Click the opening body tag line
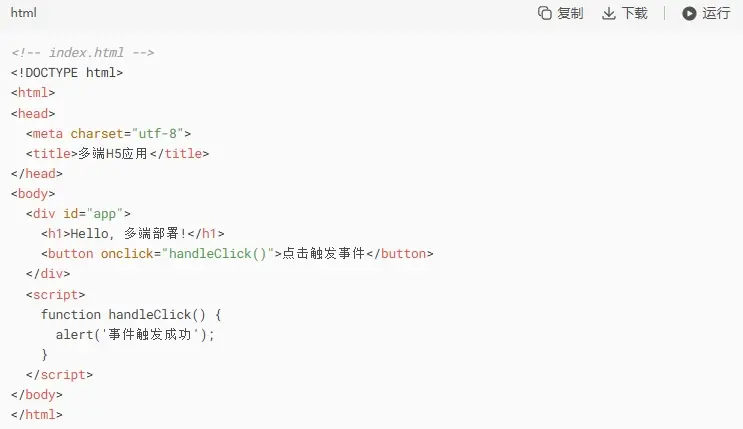This screenshot has height=429, width=743. (33, 193)
